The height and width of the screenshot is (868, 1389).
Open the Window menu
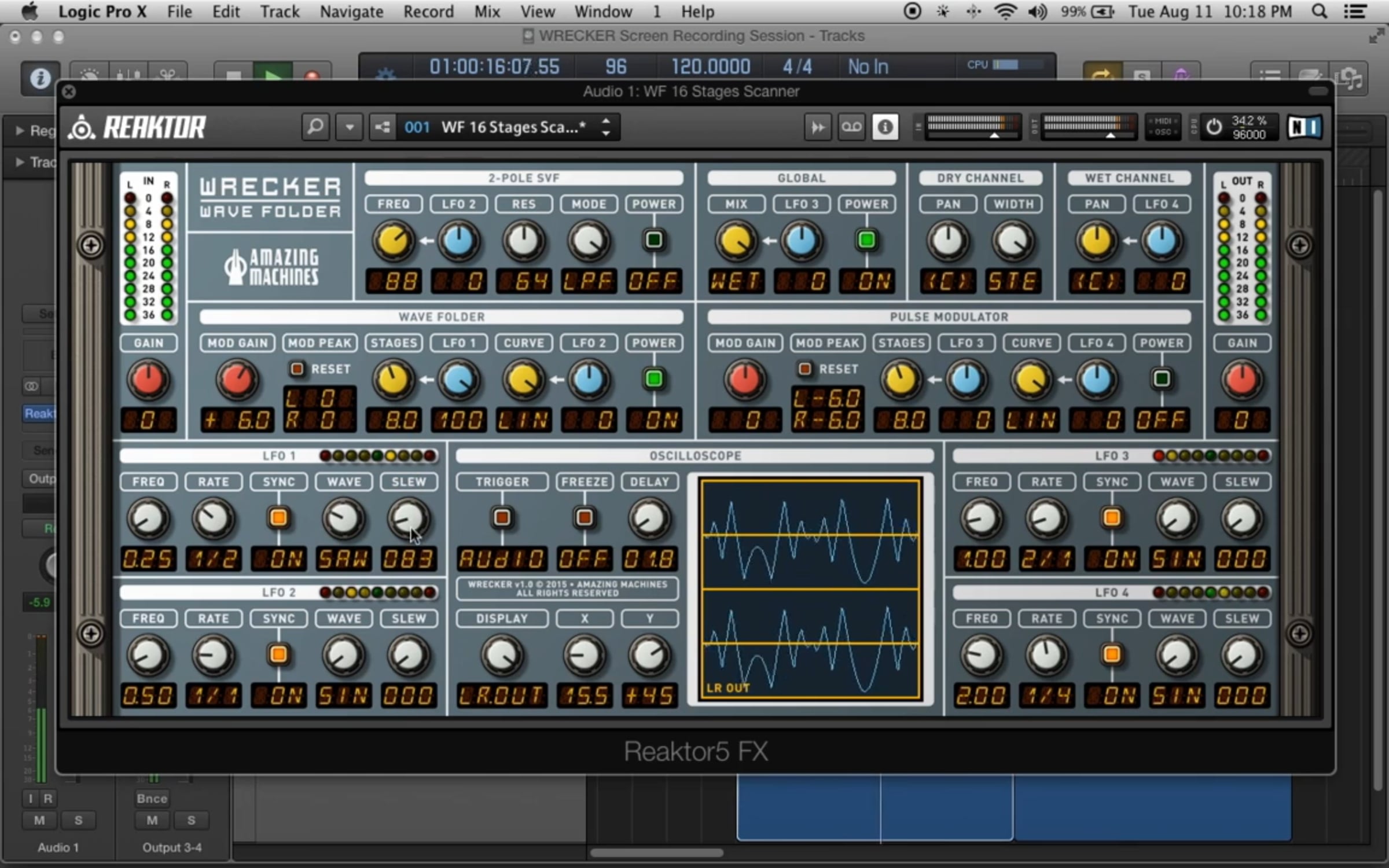pos(603,11)
